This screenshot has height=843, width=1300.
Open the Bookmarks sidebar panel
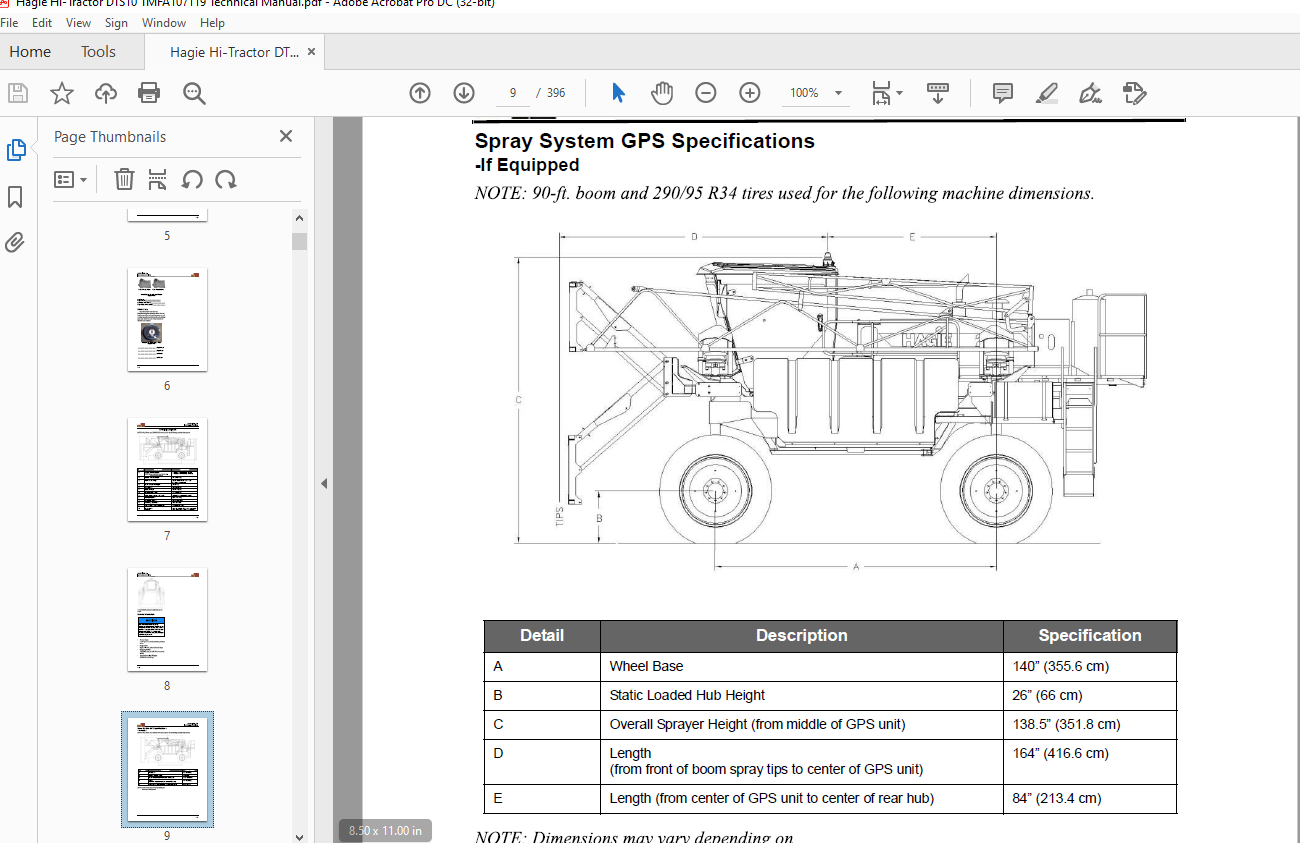tap(15, 197)
